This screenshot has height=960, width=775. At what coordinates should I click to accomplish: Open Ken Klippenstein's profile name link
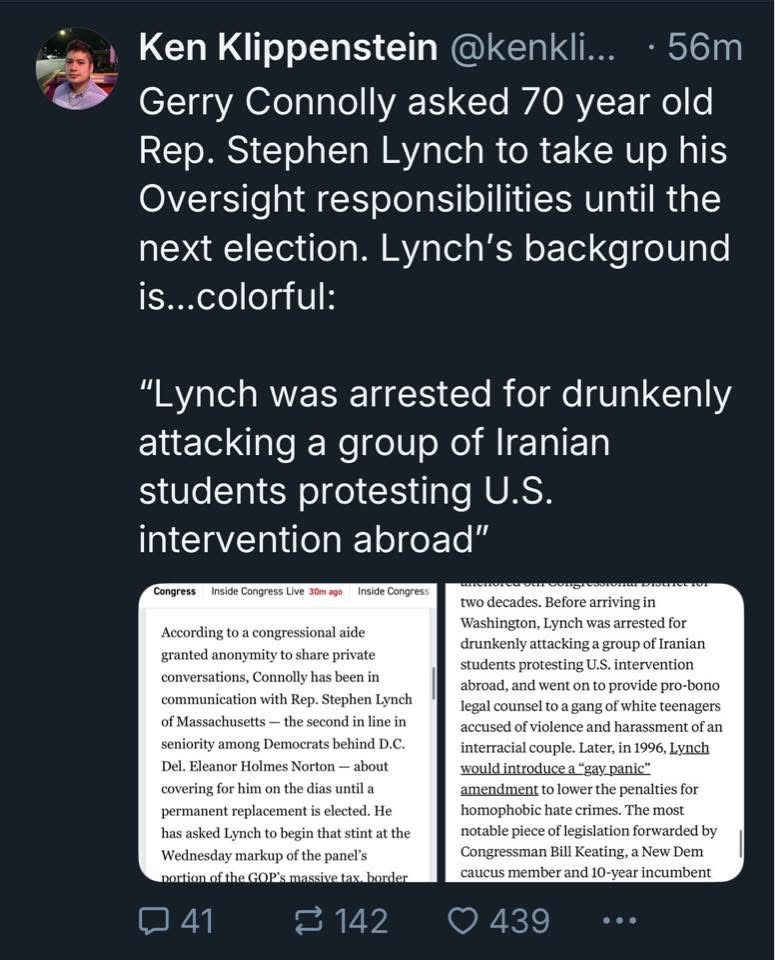[x=287, y=47]
